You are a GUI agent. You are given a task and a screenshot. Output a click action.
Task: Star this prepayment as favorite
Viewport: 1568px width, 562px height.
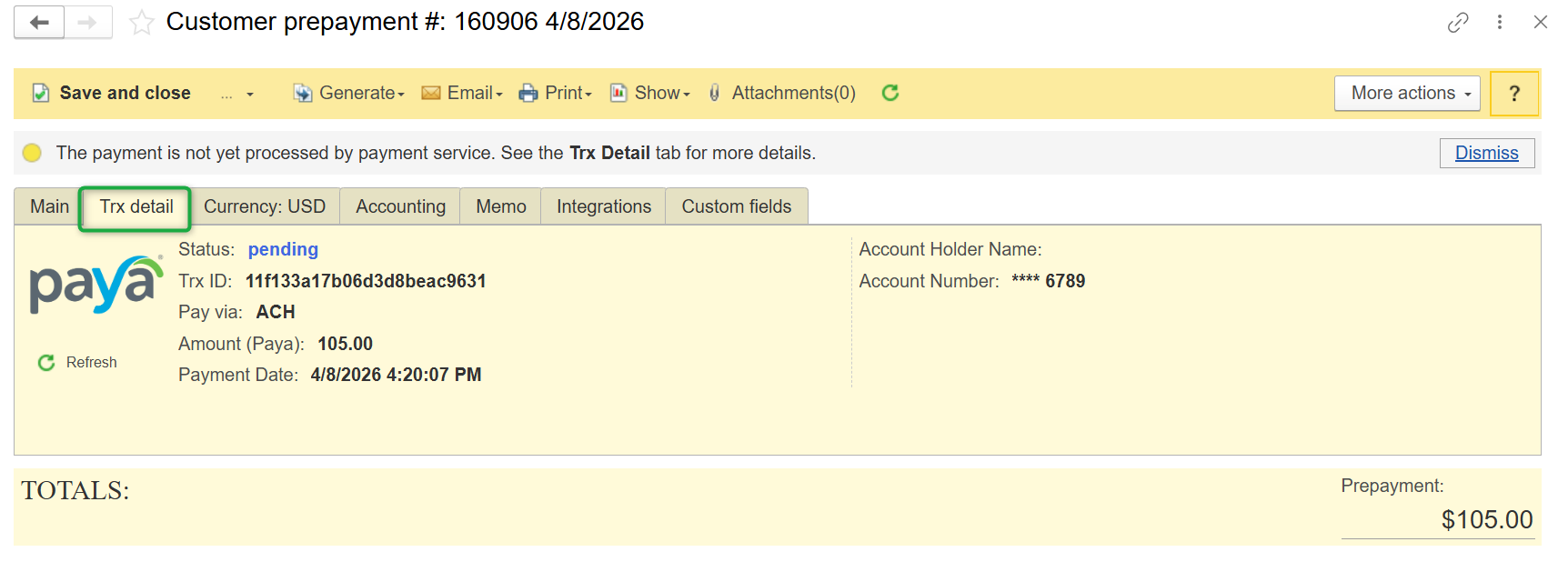click(x=141, y=23)
